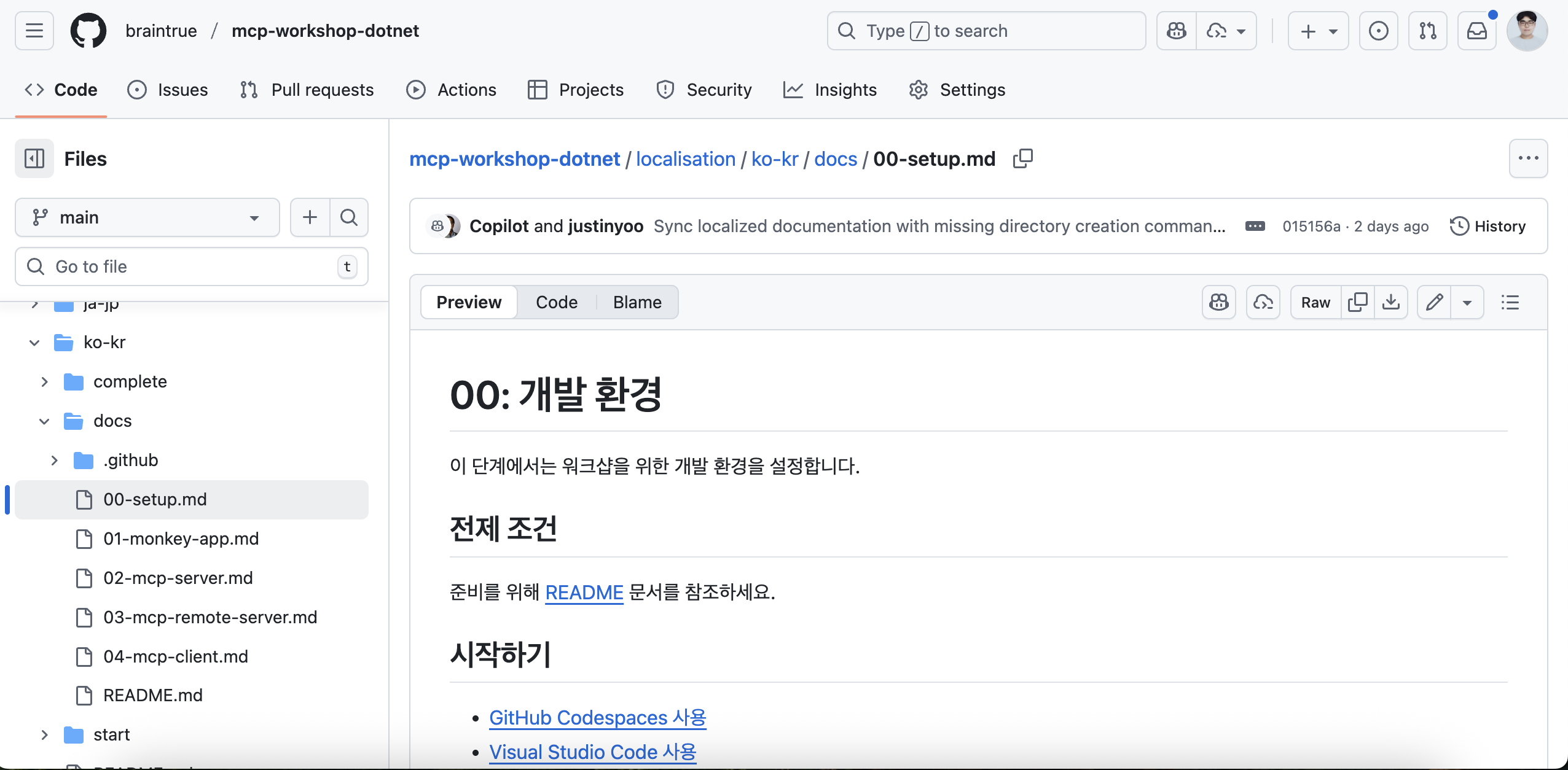
Task: View file History
Action: pos(1488,226)
